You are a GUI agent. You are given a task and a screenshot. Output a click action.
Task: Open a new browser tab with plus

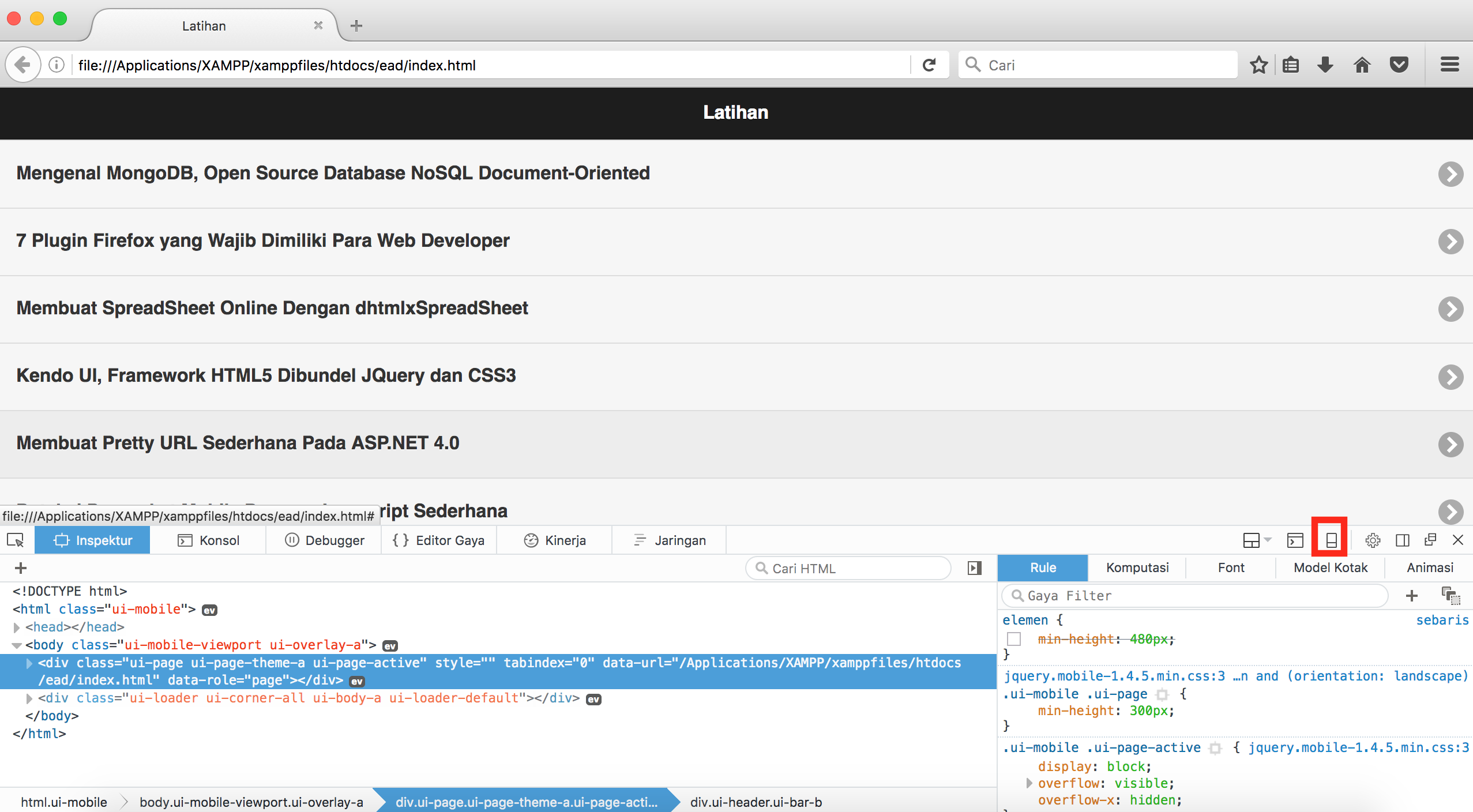click(x=356, y=25)
